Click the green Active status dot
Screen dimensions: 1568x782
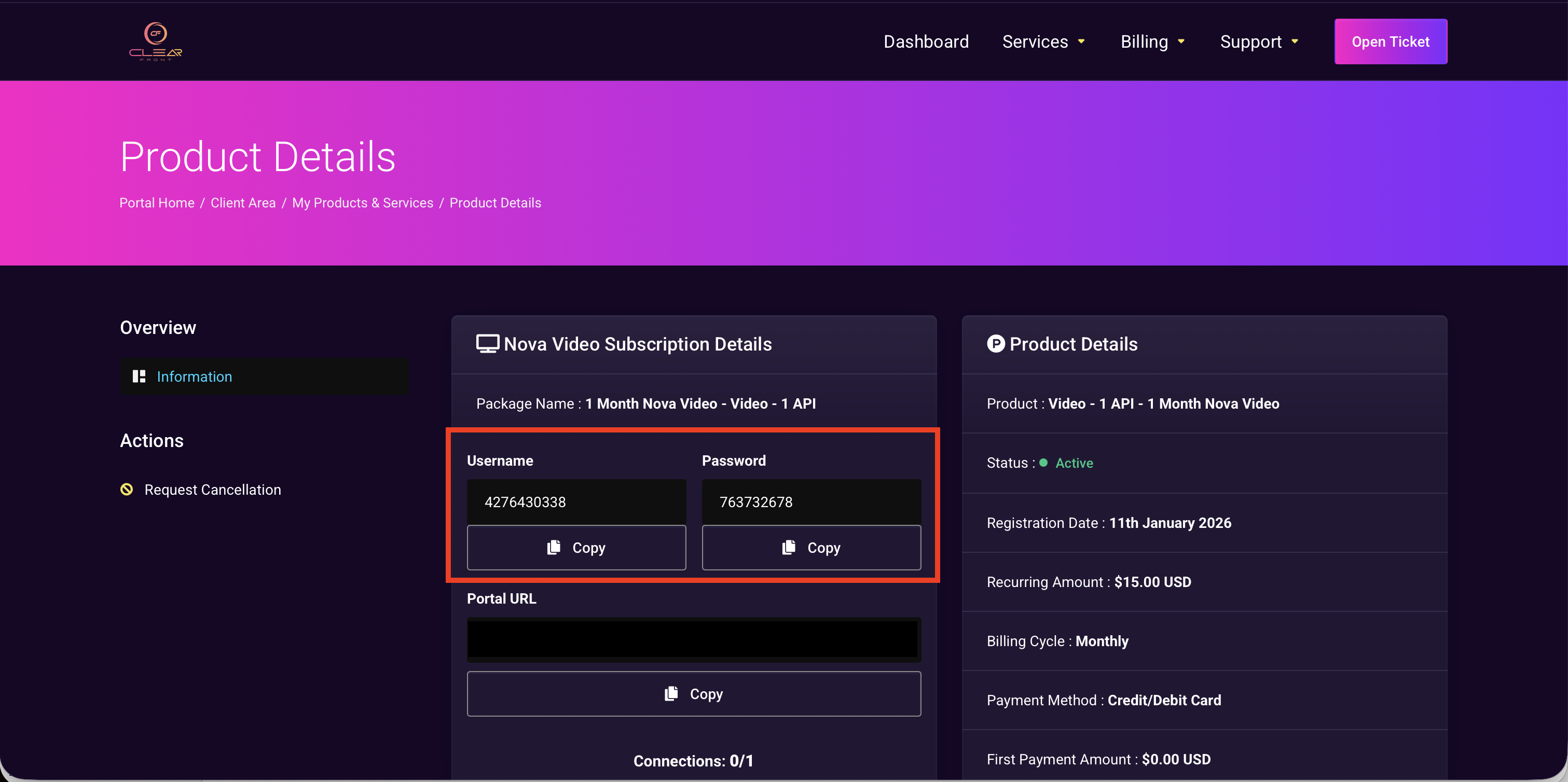pyautogui.click(x=1043, y=463)
